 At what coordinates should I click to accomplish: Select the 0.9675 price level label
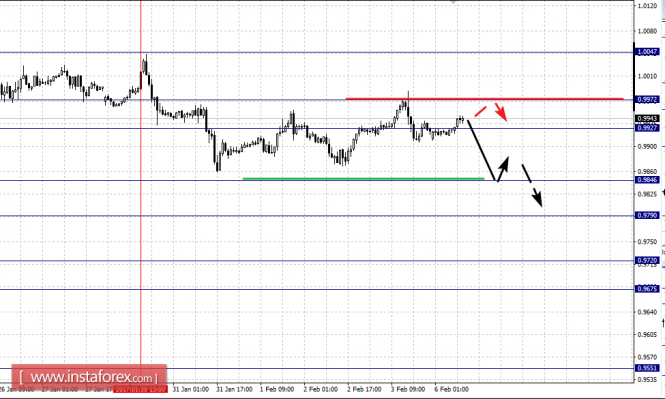pos(647,289)
